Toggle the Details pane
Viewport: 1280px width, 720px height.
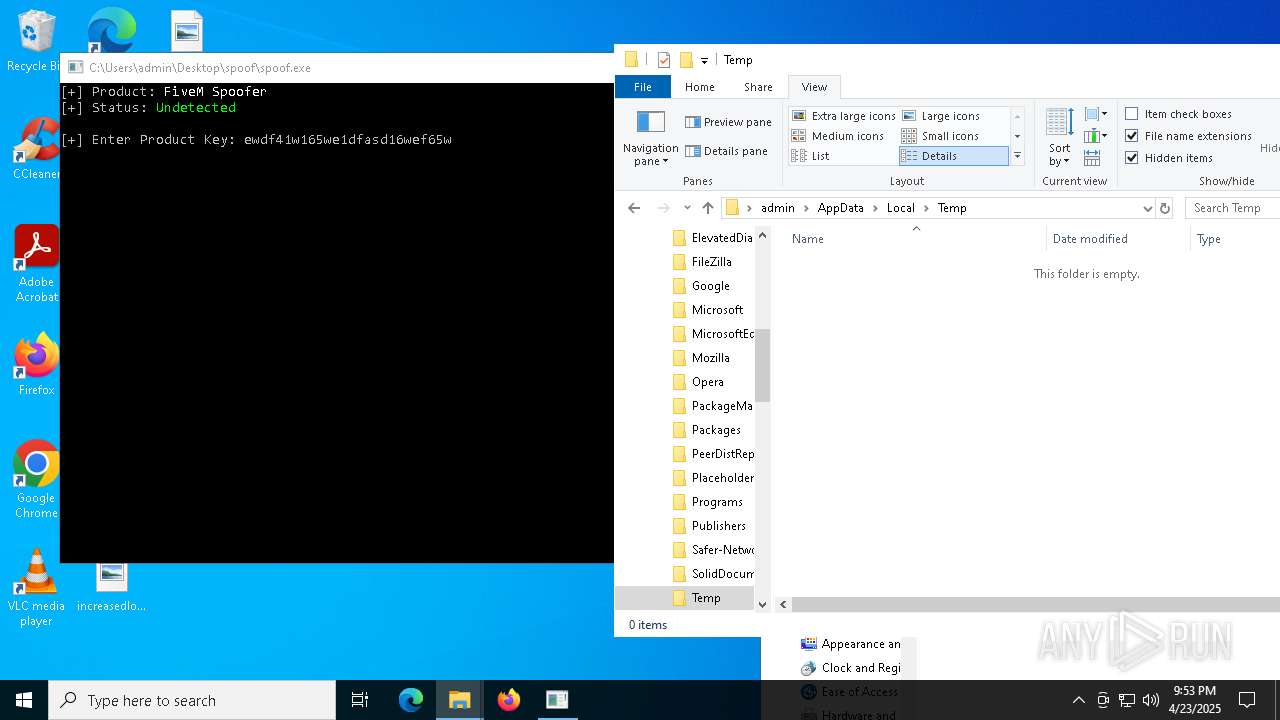tap(726, 151)
